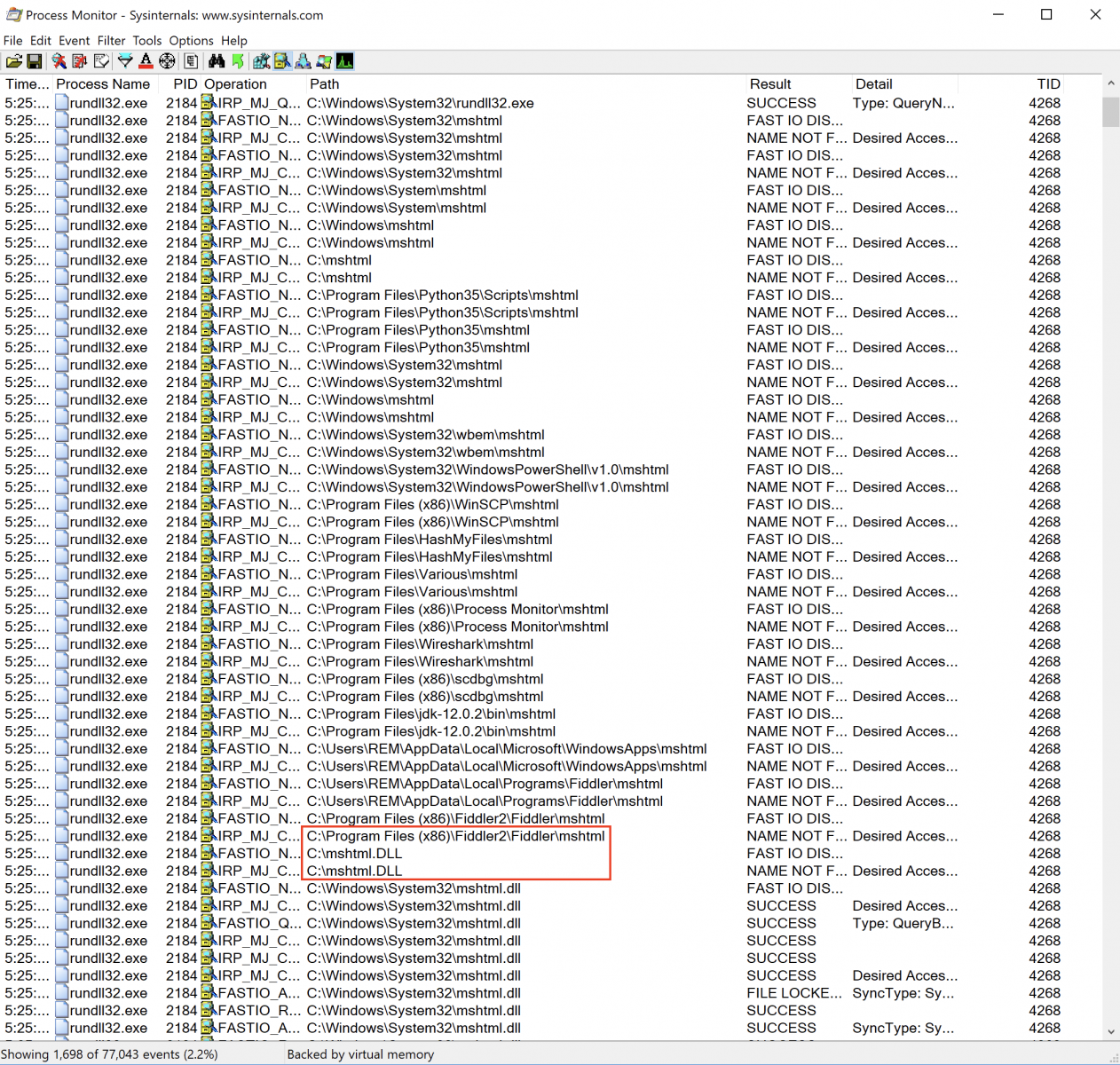The width and height of the screenshot is (1120, 1065).
Task: Click the Find binoculars icon
Action: tap(217, 61)
